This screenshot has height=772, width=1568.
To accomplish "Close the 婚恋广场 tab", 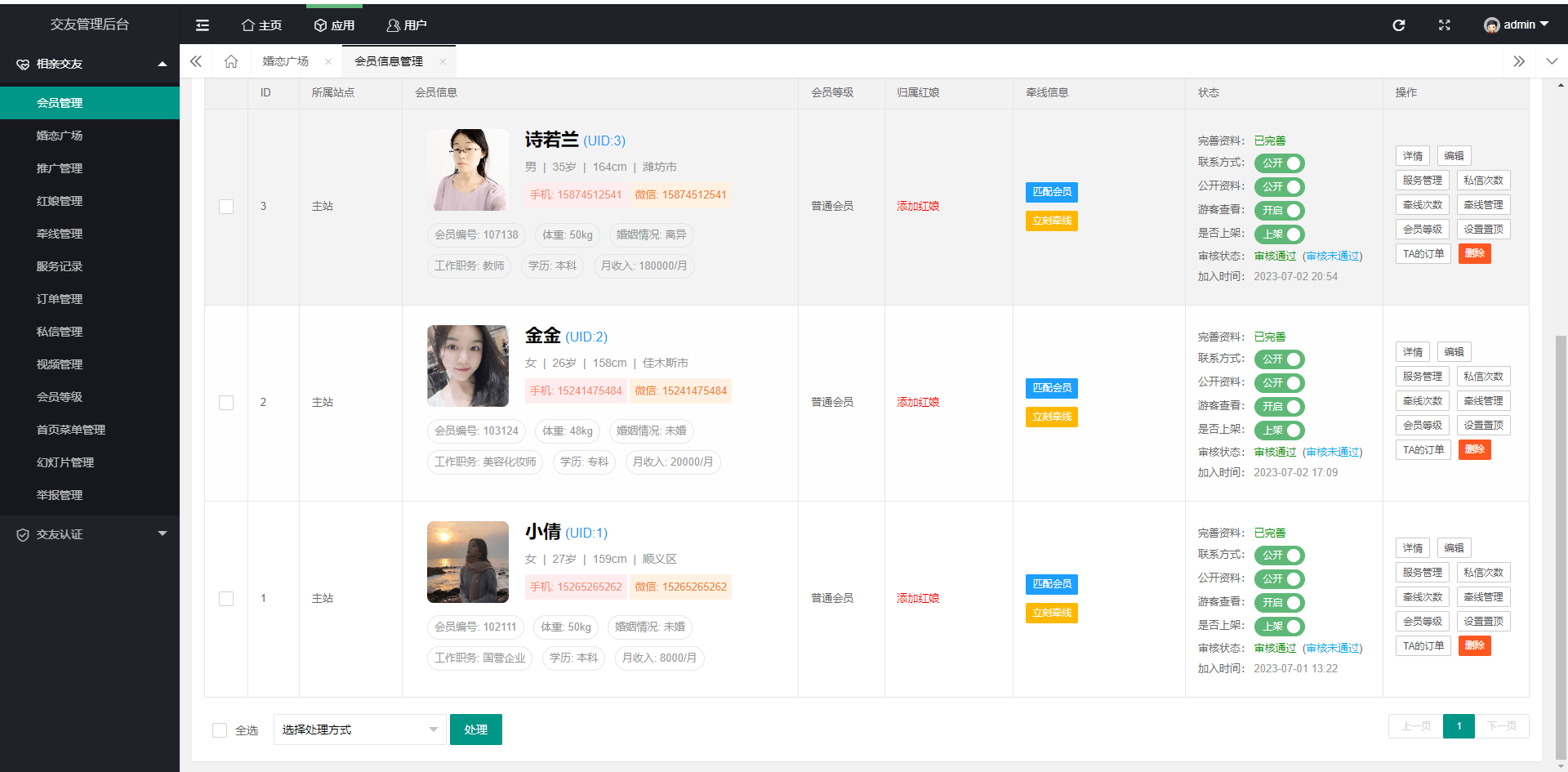I will pyautogui.click(x=328, y=61).
